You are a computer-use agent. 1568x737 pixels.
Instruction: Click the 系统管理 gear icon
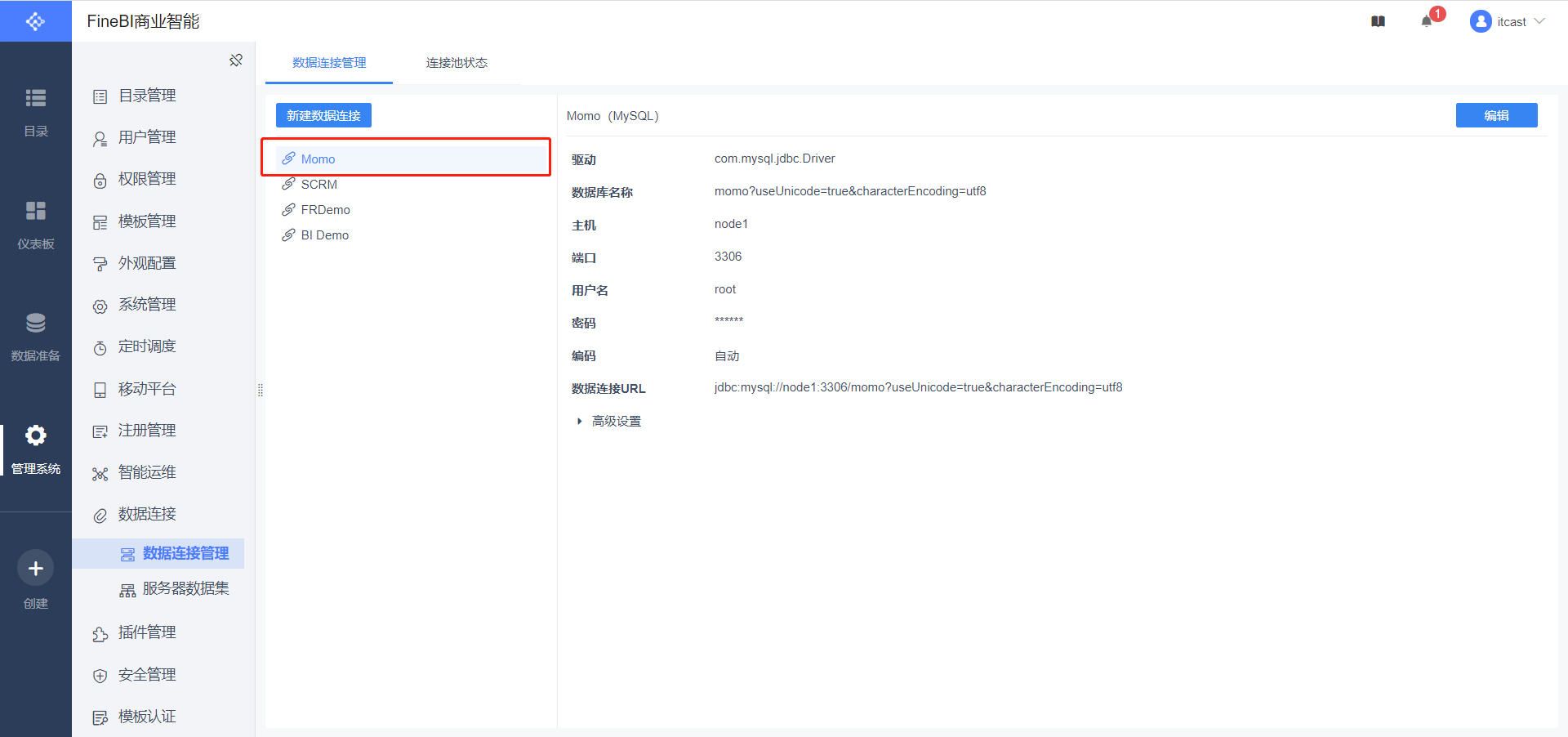tap(100, 306)
